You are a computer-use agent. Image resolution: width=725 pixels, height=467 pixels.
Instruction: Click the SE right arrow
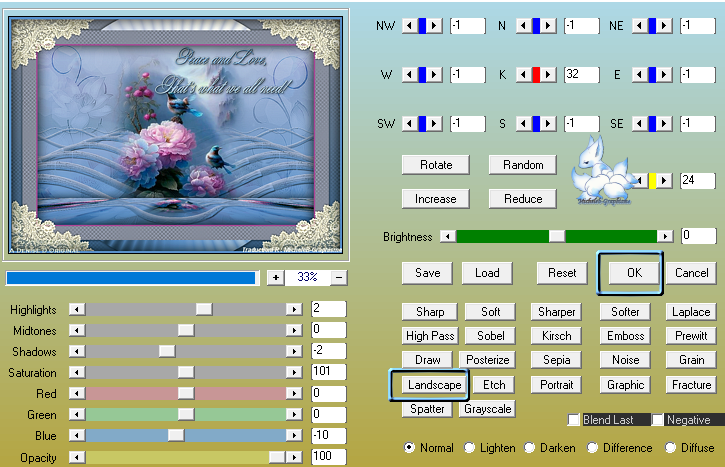click(x=664, y=123)
